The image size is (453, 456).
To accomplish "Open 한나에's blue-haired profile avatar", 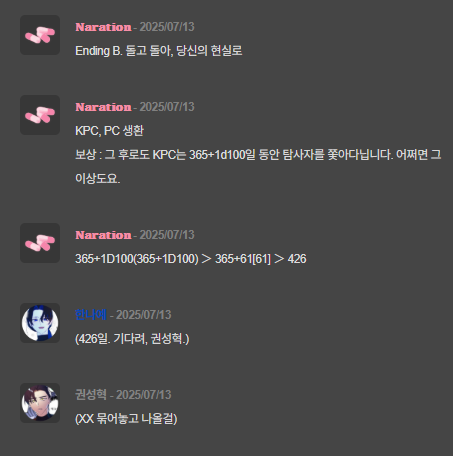I will point(40,323).
